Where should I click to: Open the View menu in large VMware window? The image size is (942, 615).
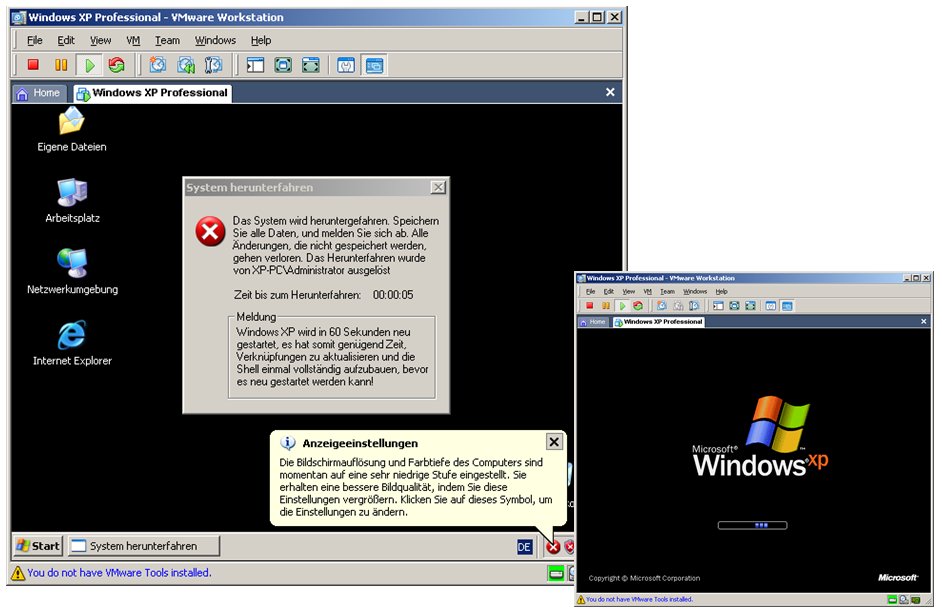click(x=100, y=40)
